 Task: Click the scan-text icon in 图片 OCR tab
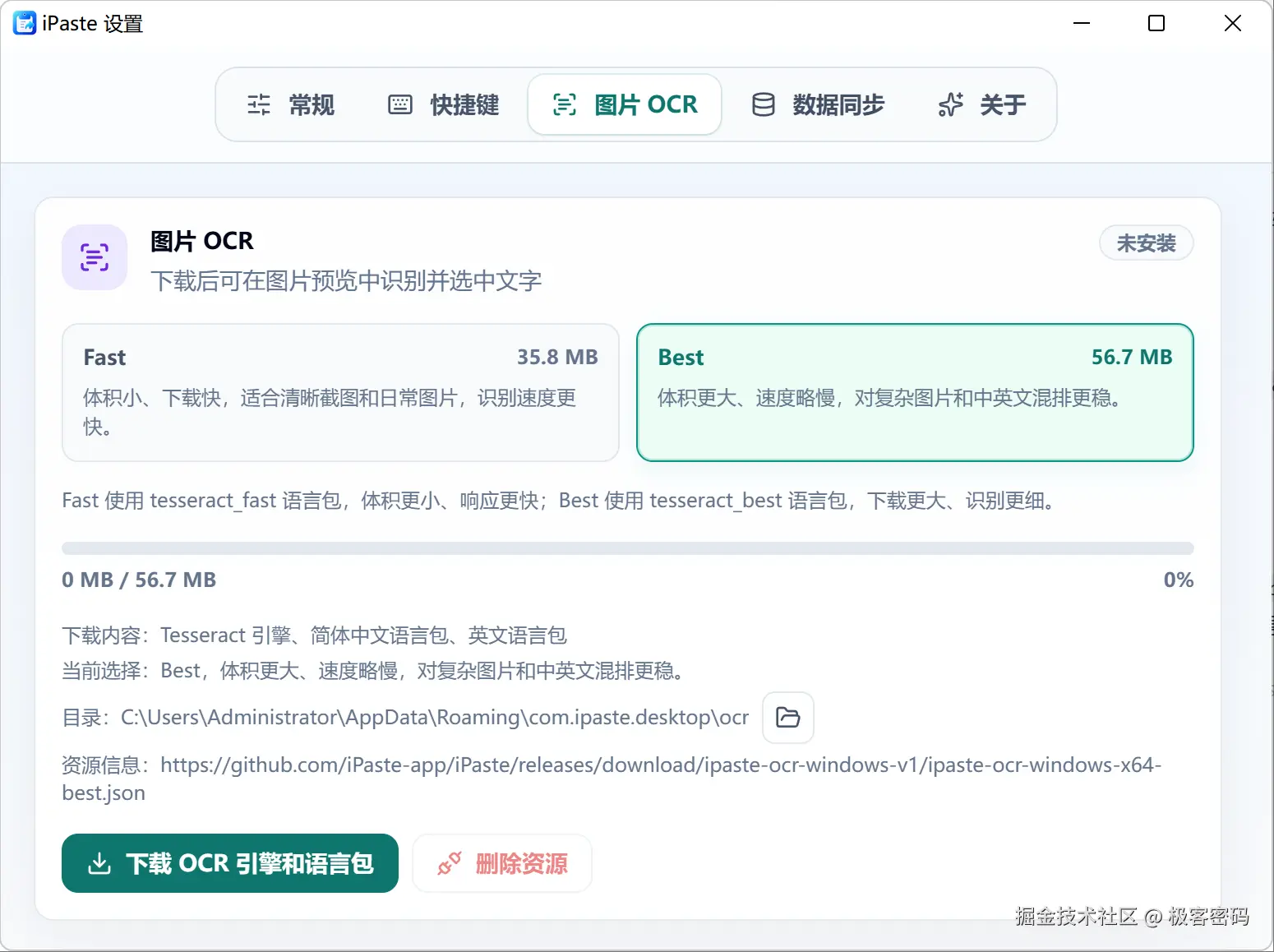(565, 104)
